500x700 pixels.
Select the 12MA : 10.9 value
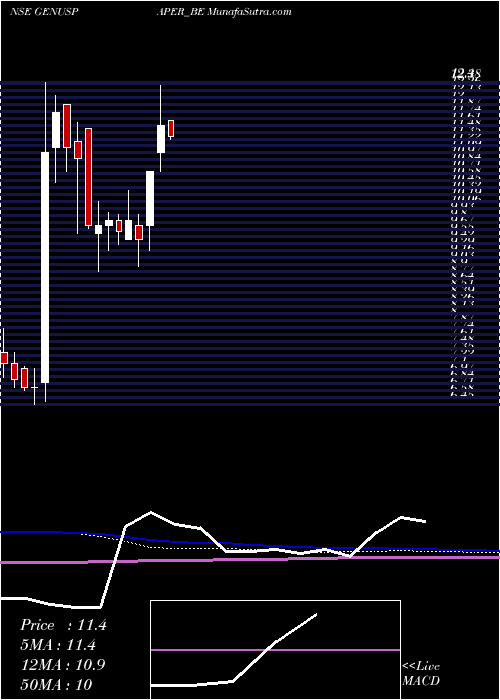63,664
